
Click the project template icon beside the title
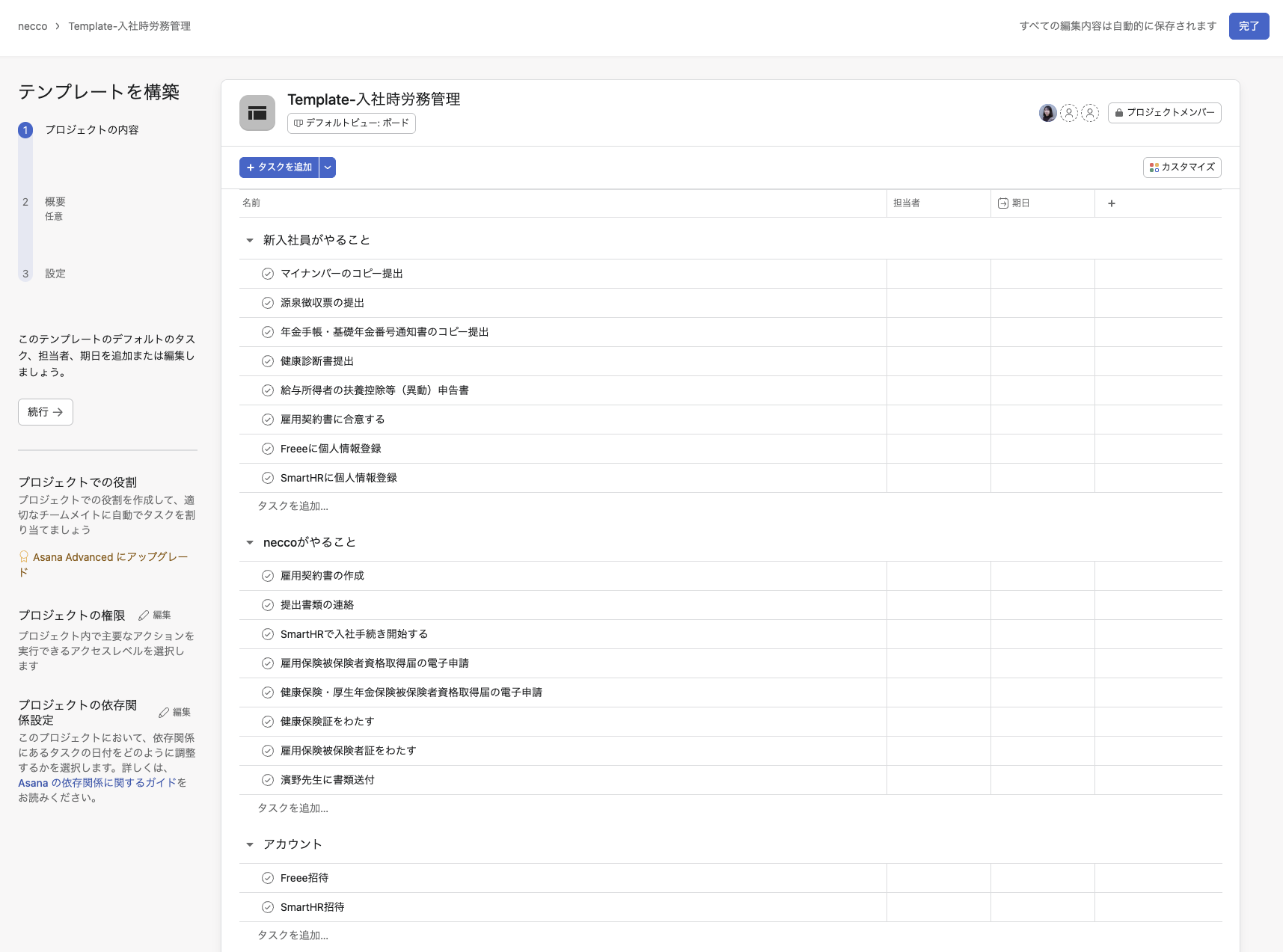[x=257, y=113]
